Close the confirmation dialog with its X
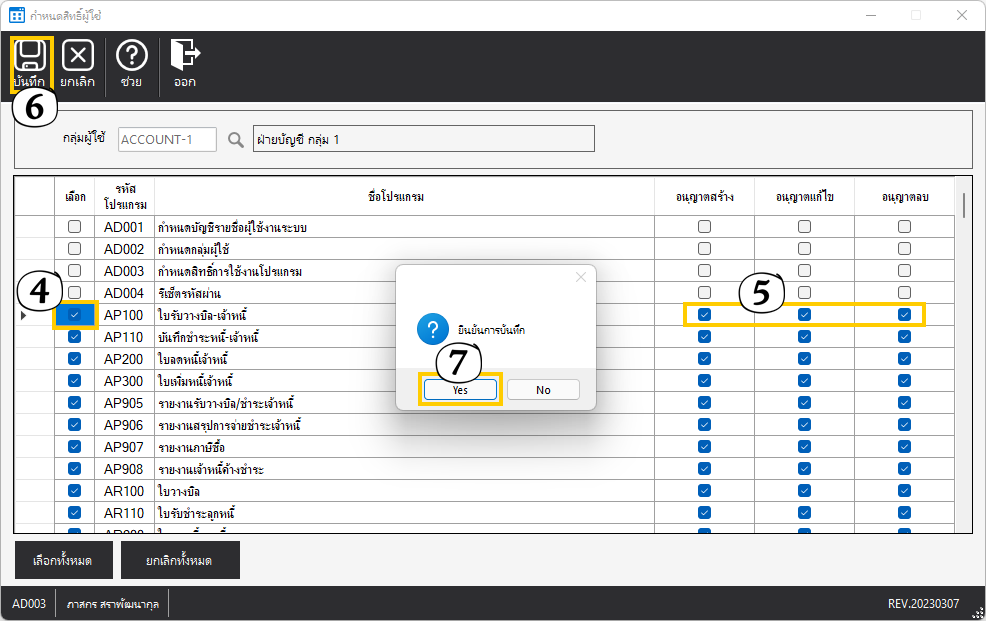The image size is (986, 621). [x=581, y=277]
